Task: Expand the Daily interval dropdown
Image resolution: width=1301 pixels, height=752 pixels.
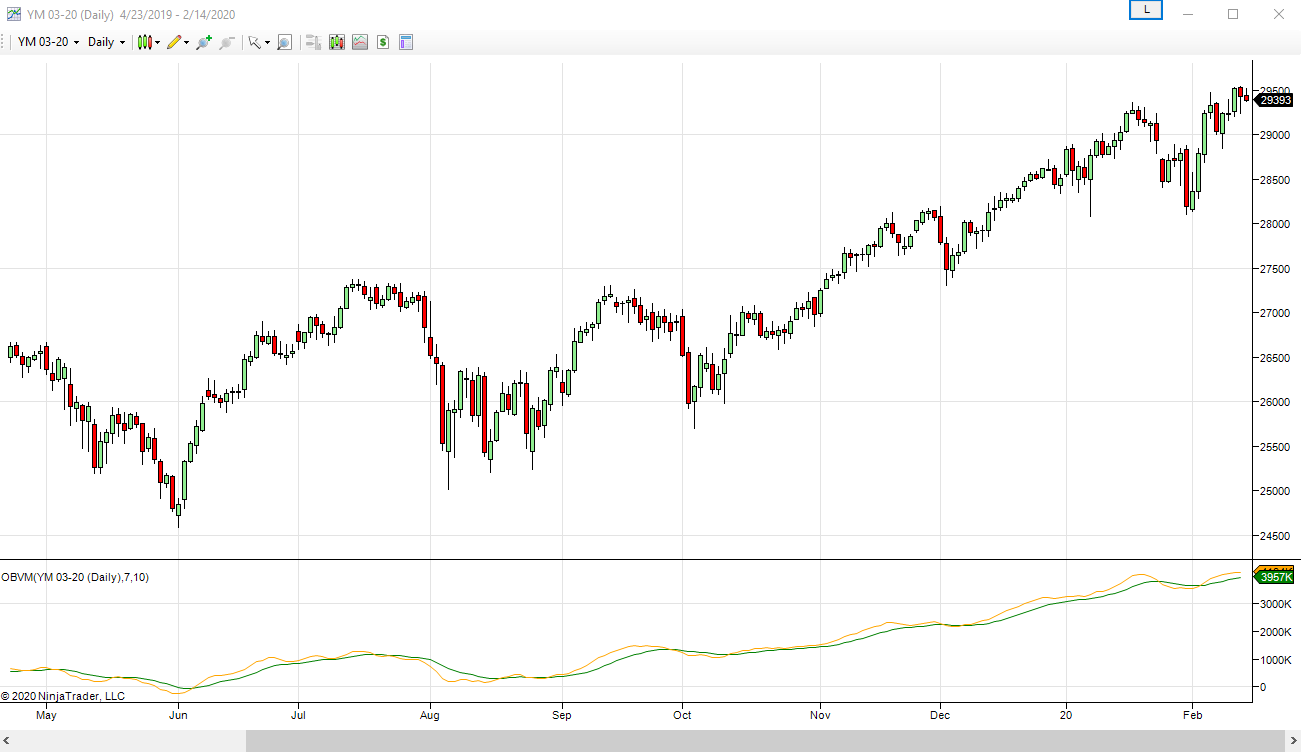Action: pos(106,42)
